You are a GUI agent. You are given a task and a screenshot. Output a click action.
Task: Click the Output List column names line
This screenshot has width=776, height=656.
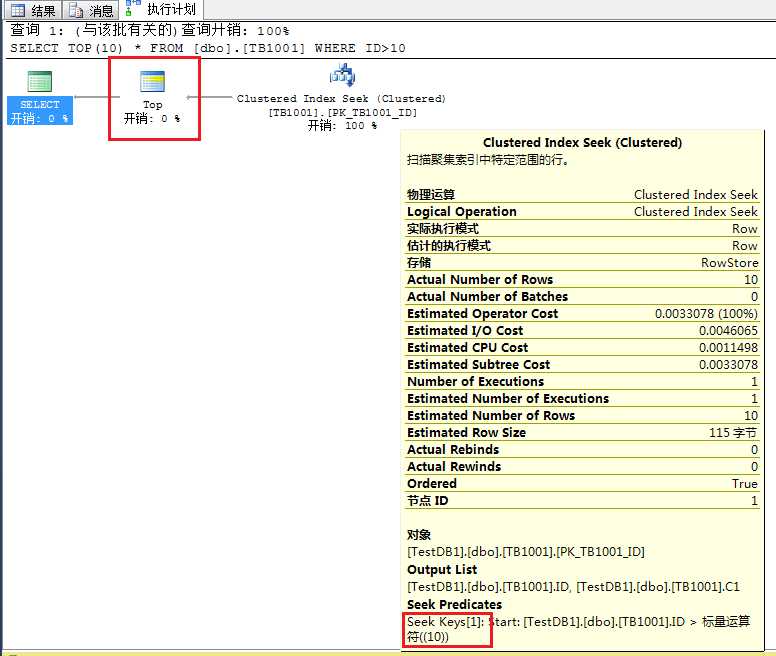coord(573,587)
